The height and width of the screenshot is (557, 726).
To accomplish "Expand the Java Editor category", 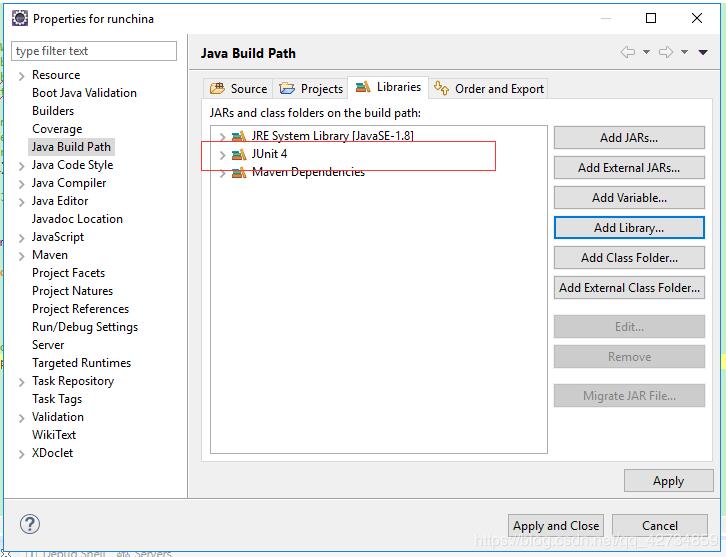I will pos(21,202).
